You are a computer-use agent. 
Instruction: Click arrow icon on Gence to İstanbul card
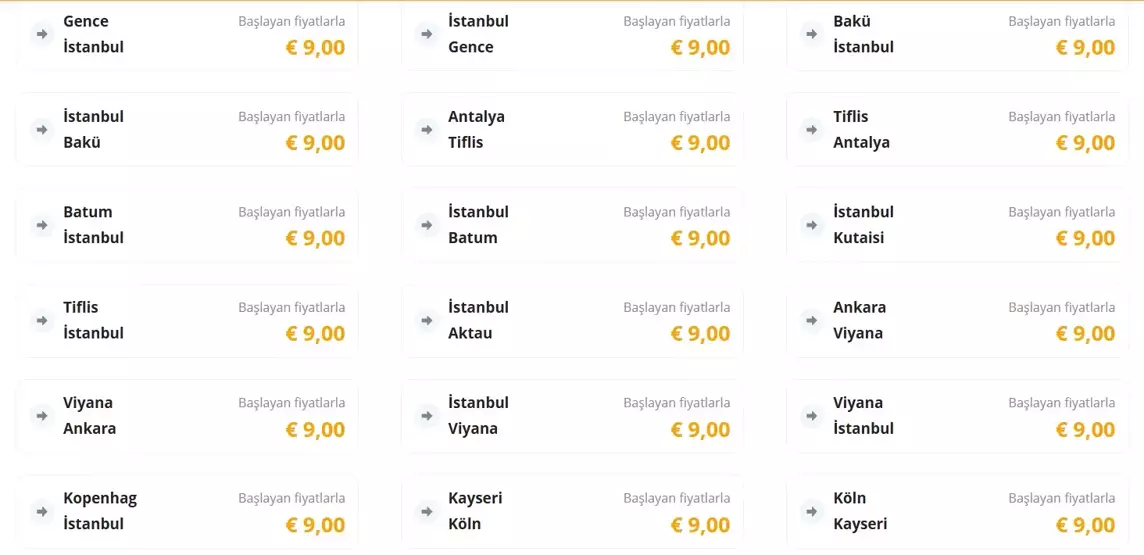click(42, 34)
